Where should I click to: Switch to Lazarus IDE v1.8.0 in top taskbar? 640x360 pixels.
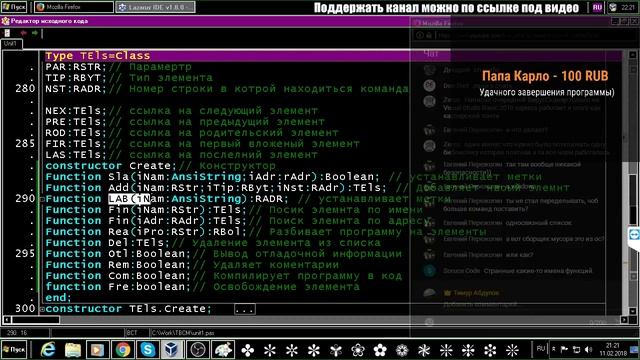[156, 7]
